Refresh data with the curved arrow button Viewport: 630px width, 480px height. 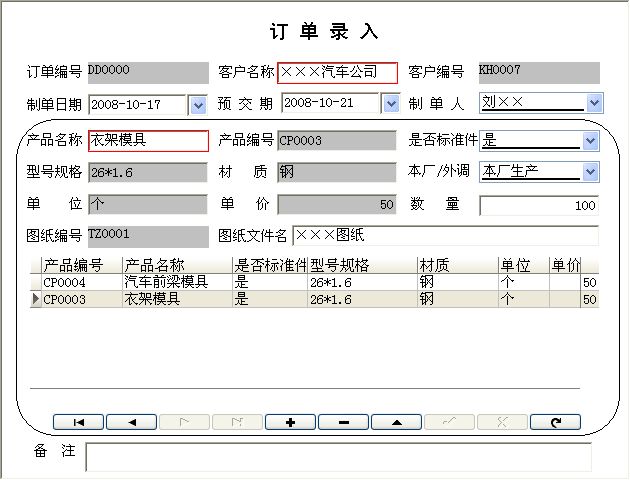556,422
